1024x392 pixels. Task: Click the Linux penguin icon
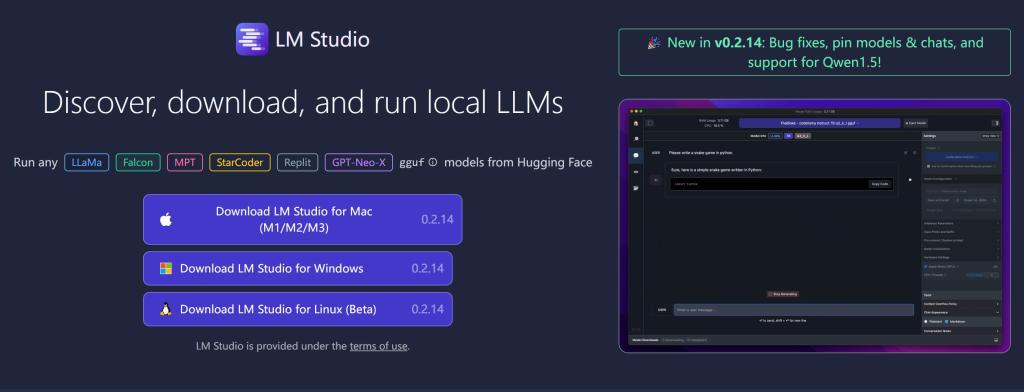(166, 309)
